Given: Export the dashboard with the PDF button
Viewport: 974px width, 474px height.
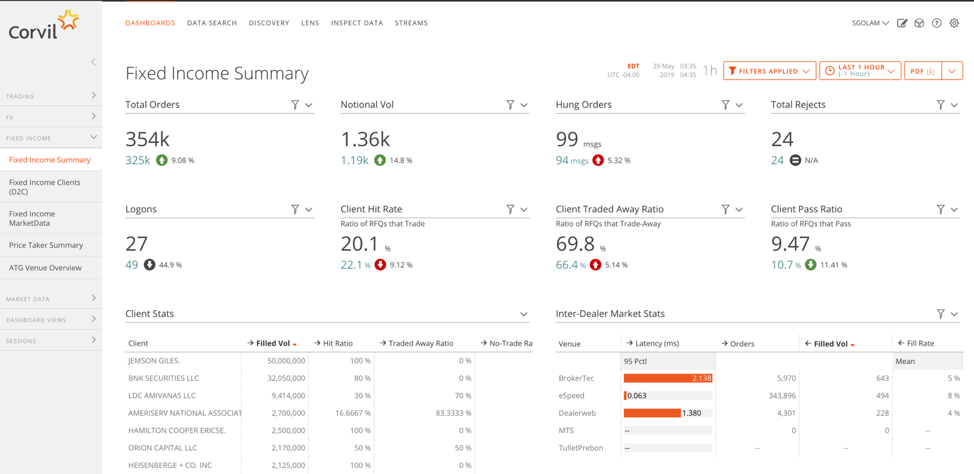Looking at the screenshot, I should [923, 71].
